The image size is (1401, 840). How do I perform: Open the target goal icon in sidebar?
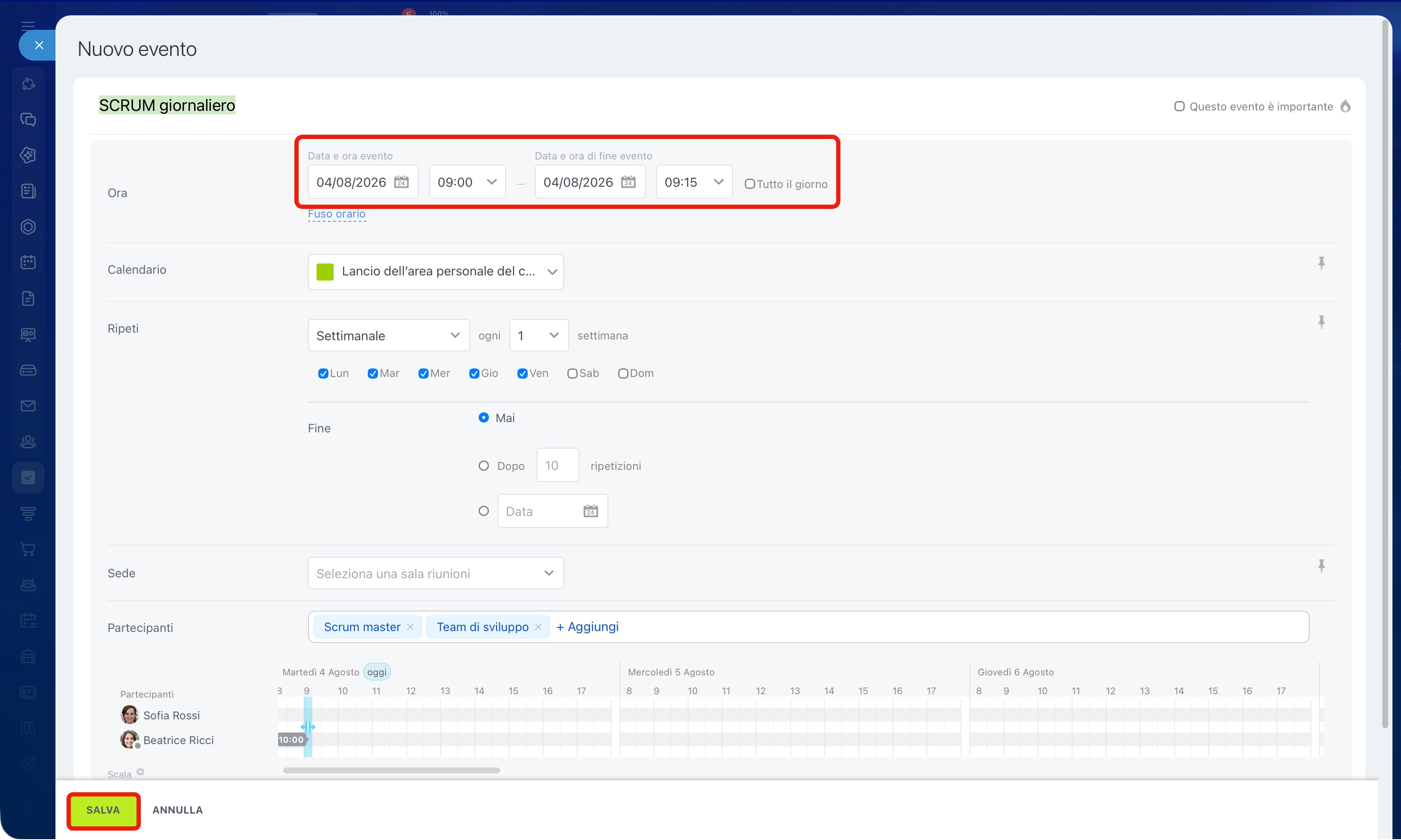[x=28, y=764]
